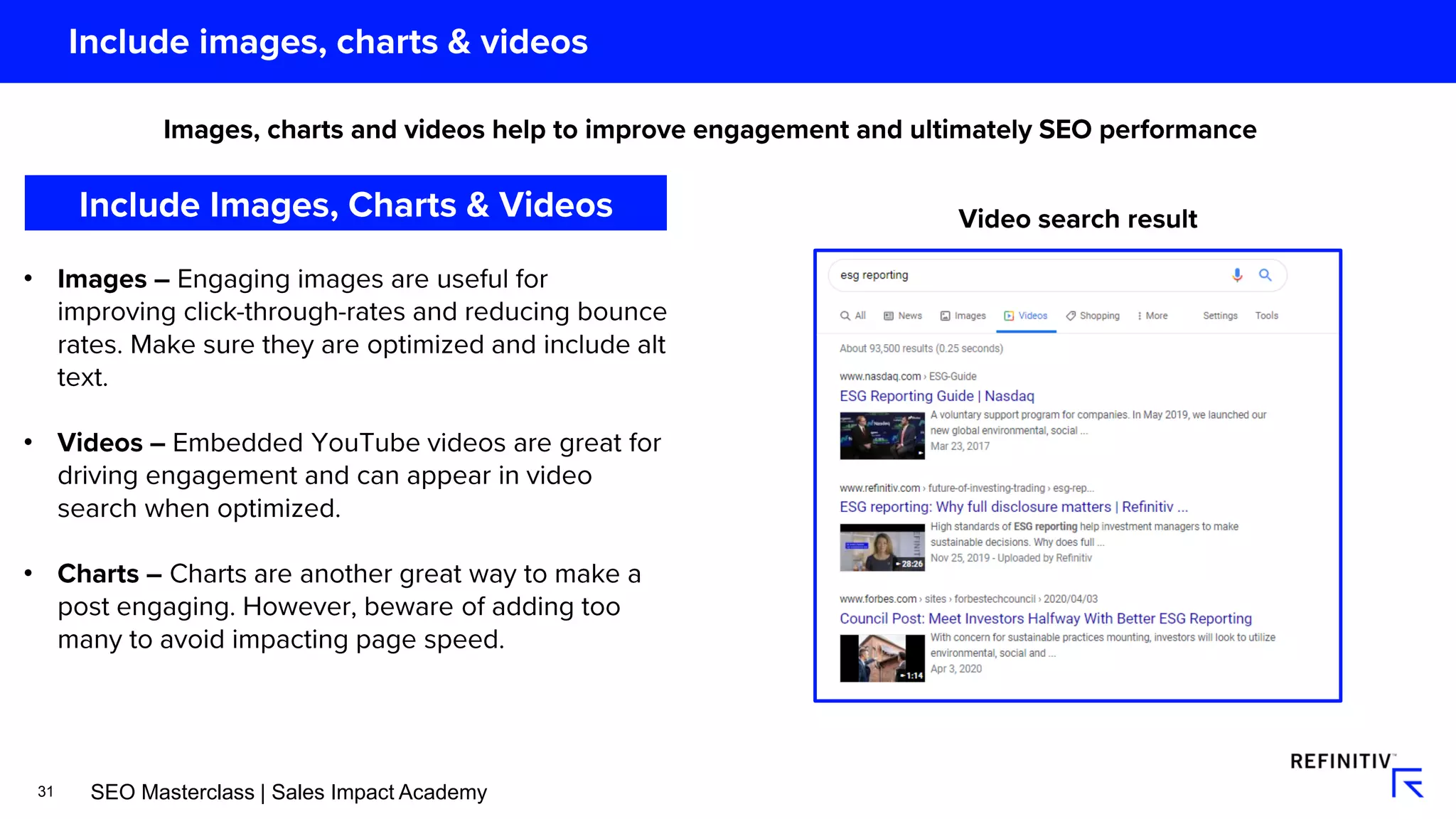Click the Nasdaq video thumbnail
This screenshot has height=819, width=1456.
882,436
